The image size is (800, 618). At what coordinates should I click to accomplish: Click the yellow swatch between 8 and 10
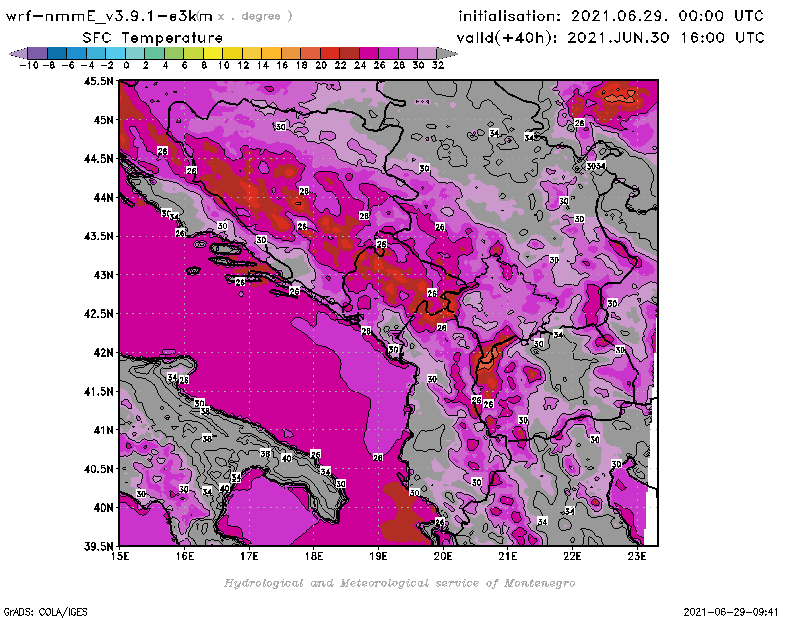213,53
